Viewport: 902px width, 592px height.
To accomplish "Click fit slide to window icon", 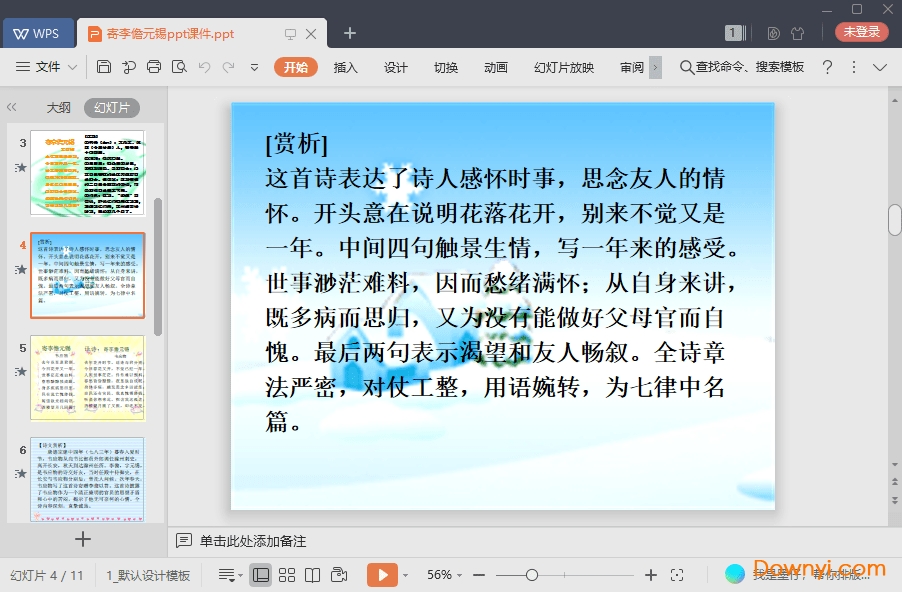I will (677, 575).
